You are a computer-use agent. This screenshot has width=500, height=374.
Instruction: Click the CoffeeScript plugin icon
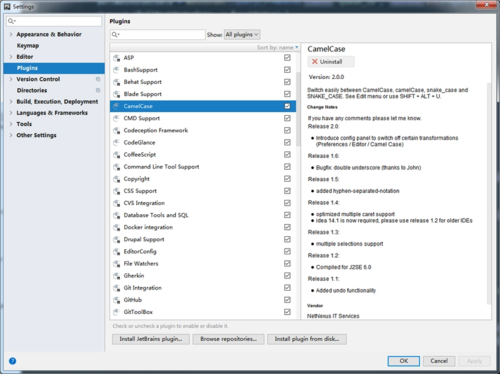coord(116,155)
